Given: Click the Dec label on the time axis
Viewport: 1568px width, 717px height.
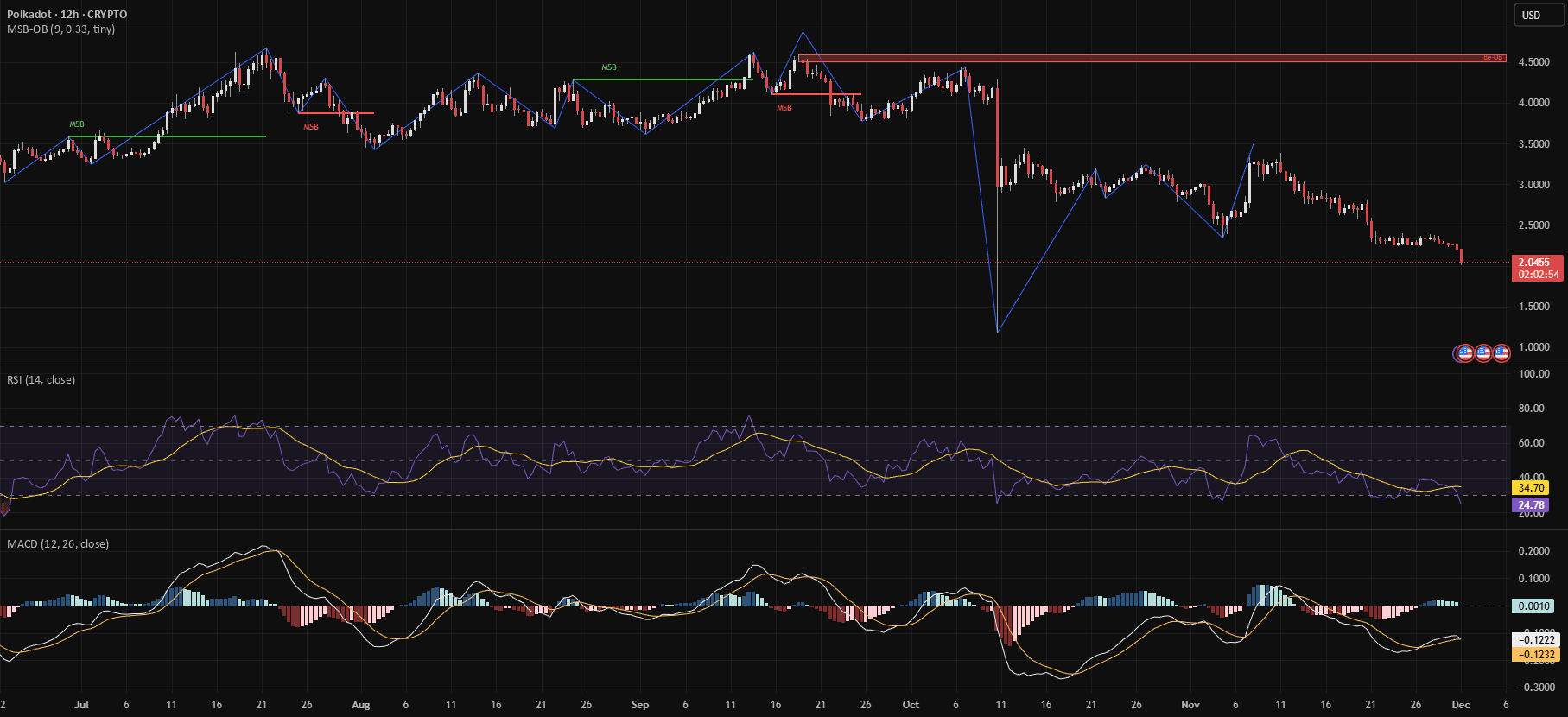Looking at the screenshot, I should tap(1461, 705).
